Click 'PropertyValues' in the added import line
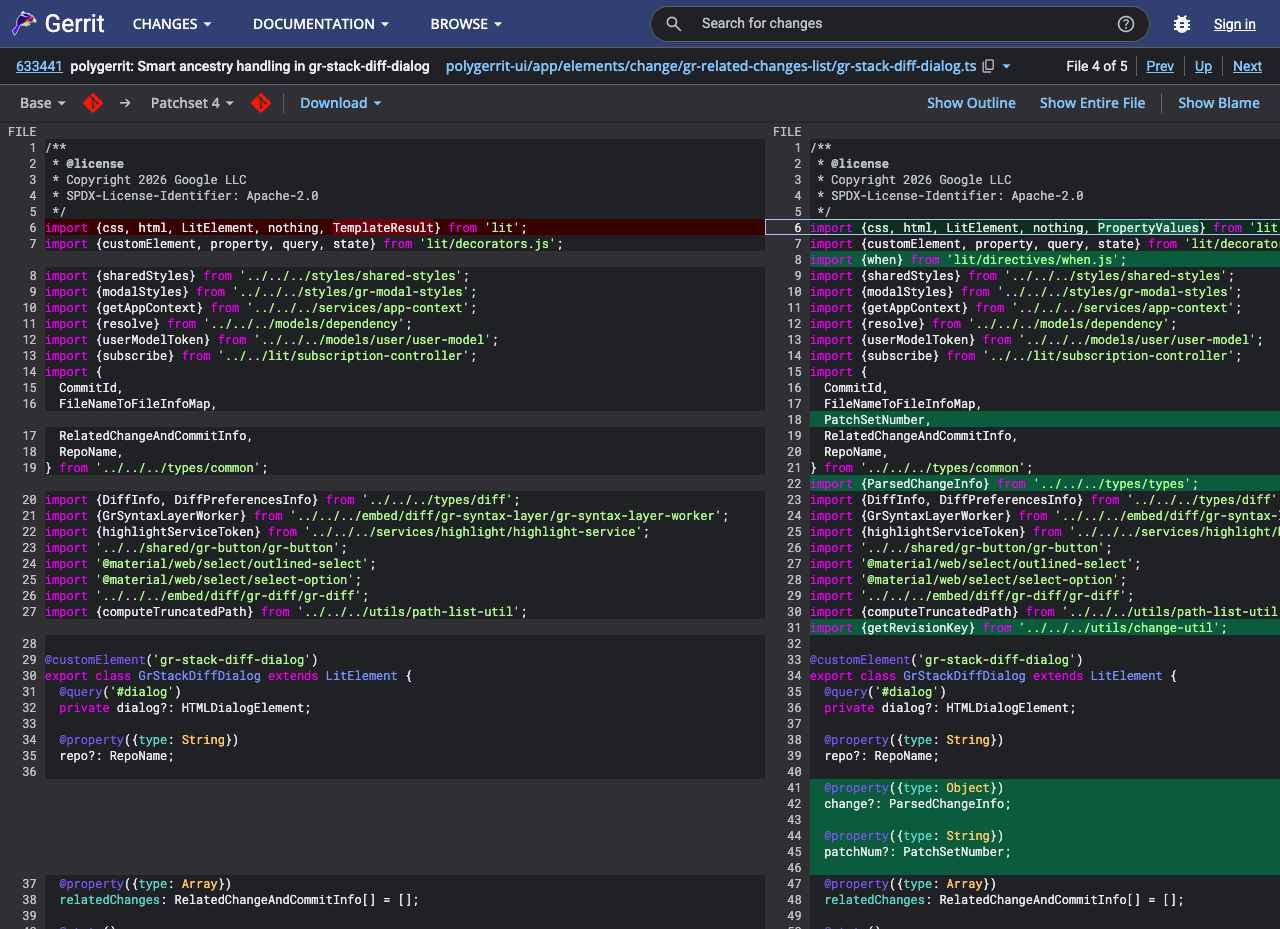Viewport: 1280px width, 929px height. pyautogui.click(x=1148, y=228)
